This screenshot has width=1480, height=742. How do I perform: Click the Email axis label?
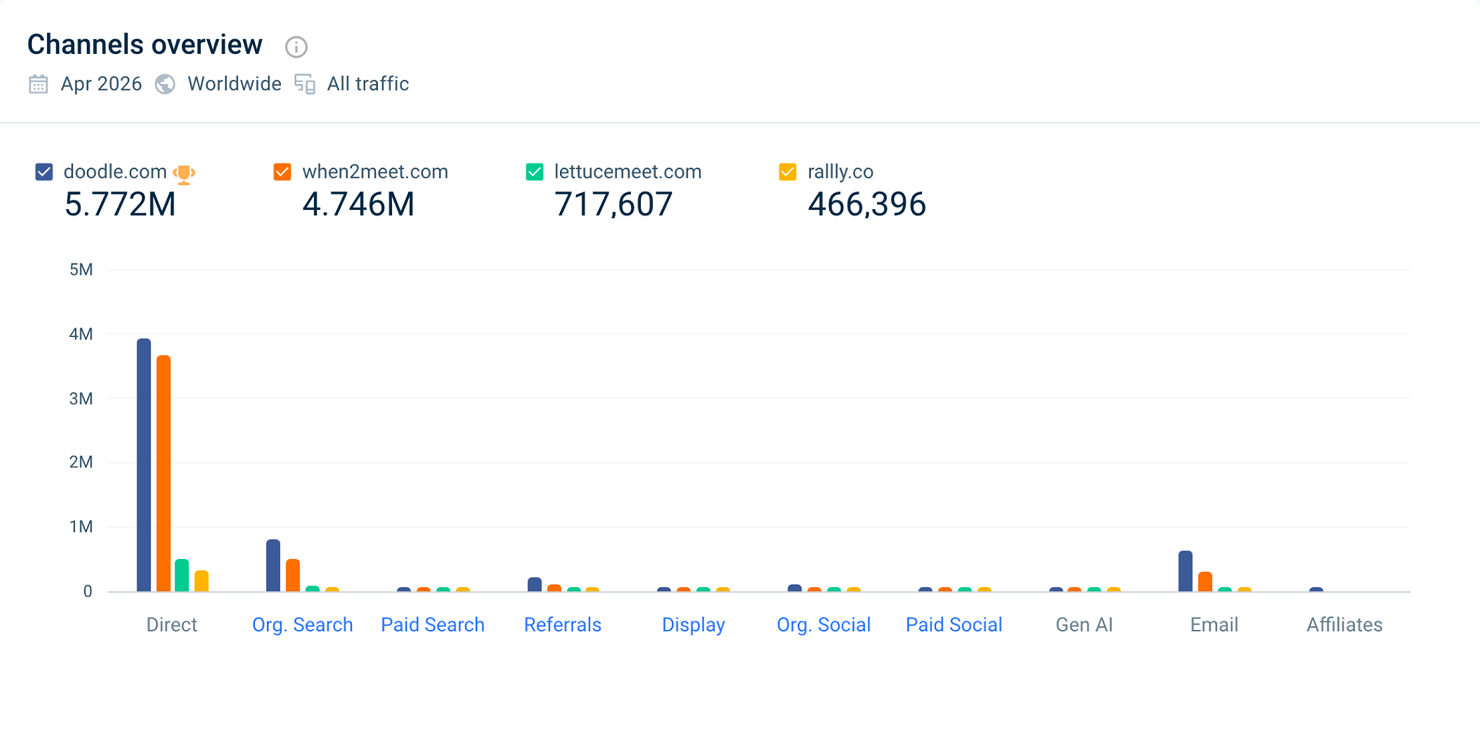1214,625
